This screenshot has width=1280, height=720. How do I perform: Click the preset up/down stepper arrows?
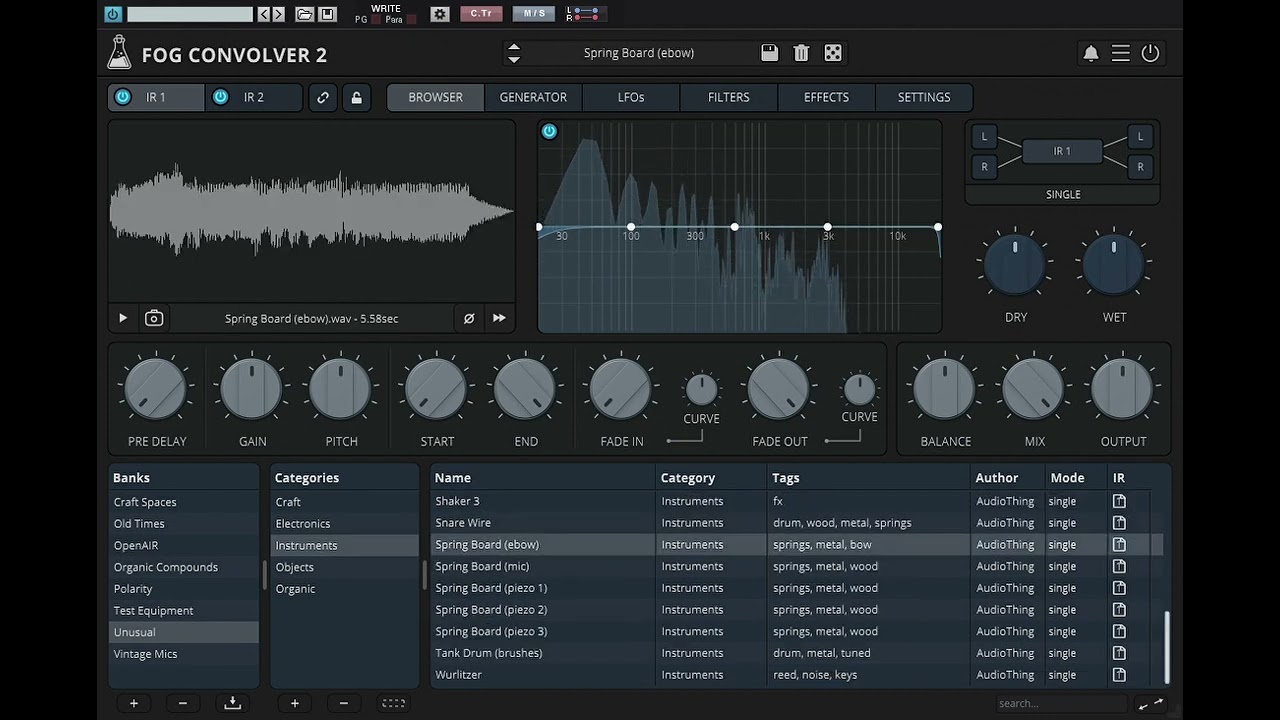point(514,53)
